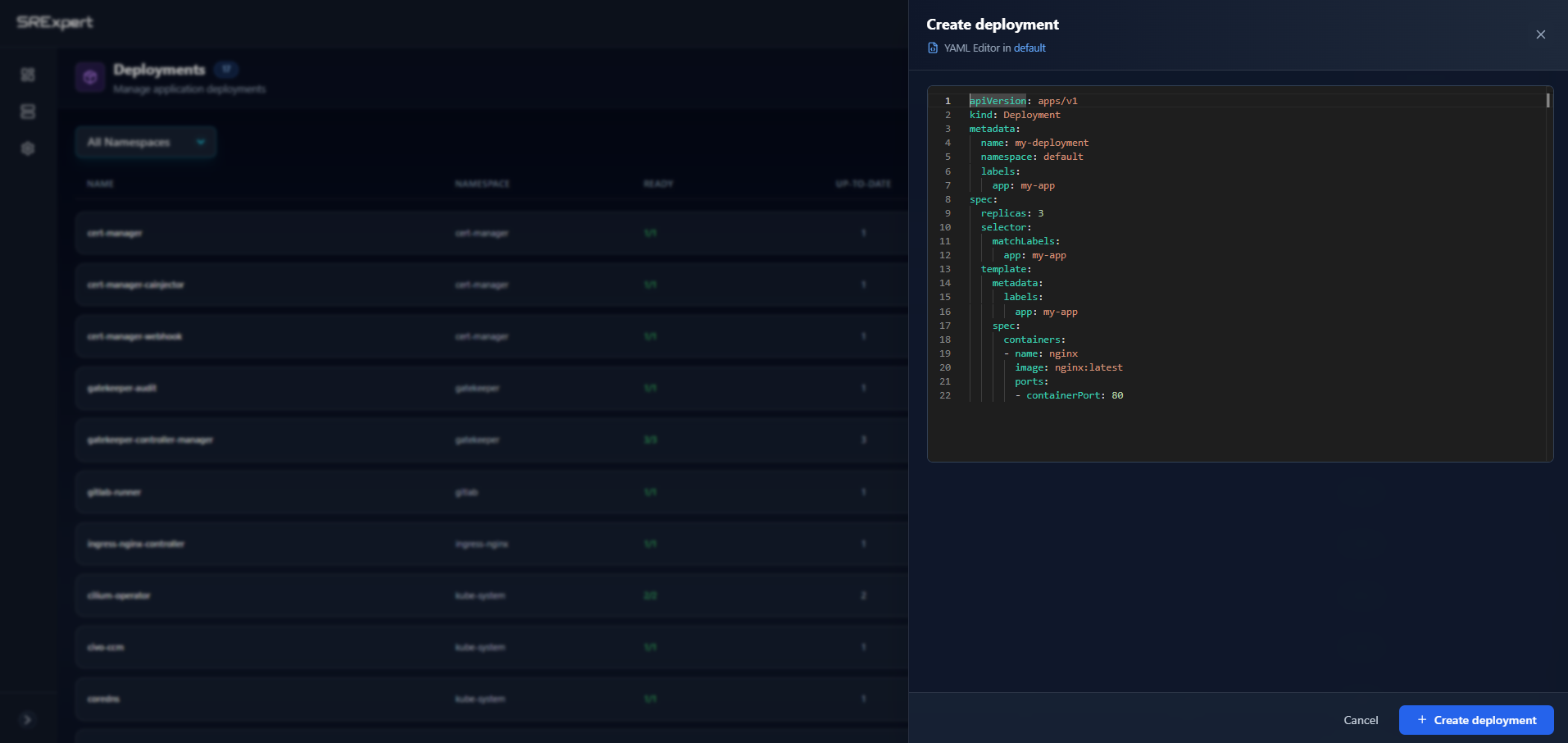The width and height of the screenshot is (1568, 743).
Task: Click the Create deployment button
Action: tap(1475, 719)
